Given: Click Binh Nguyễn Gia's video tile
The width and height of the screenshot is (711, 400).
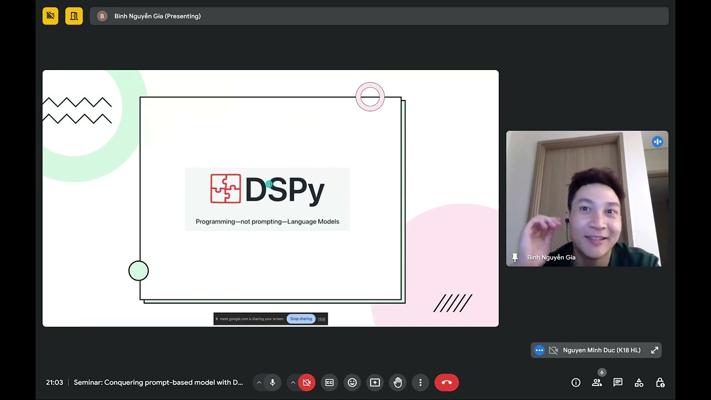Looking at the screenshot, I should (587, 198).
